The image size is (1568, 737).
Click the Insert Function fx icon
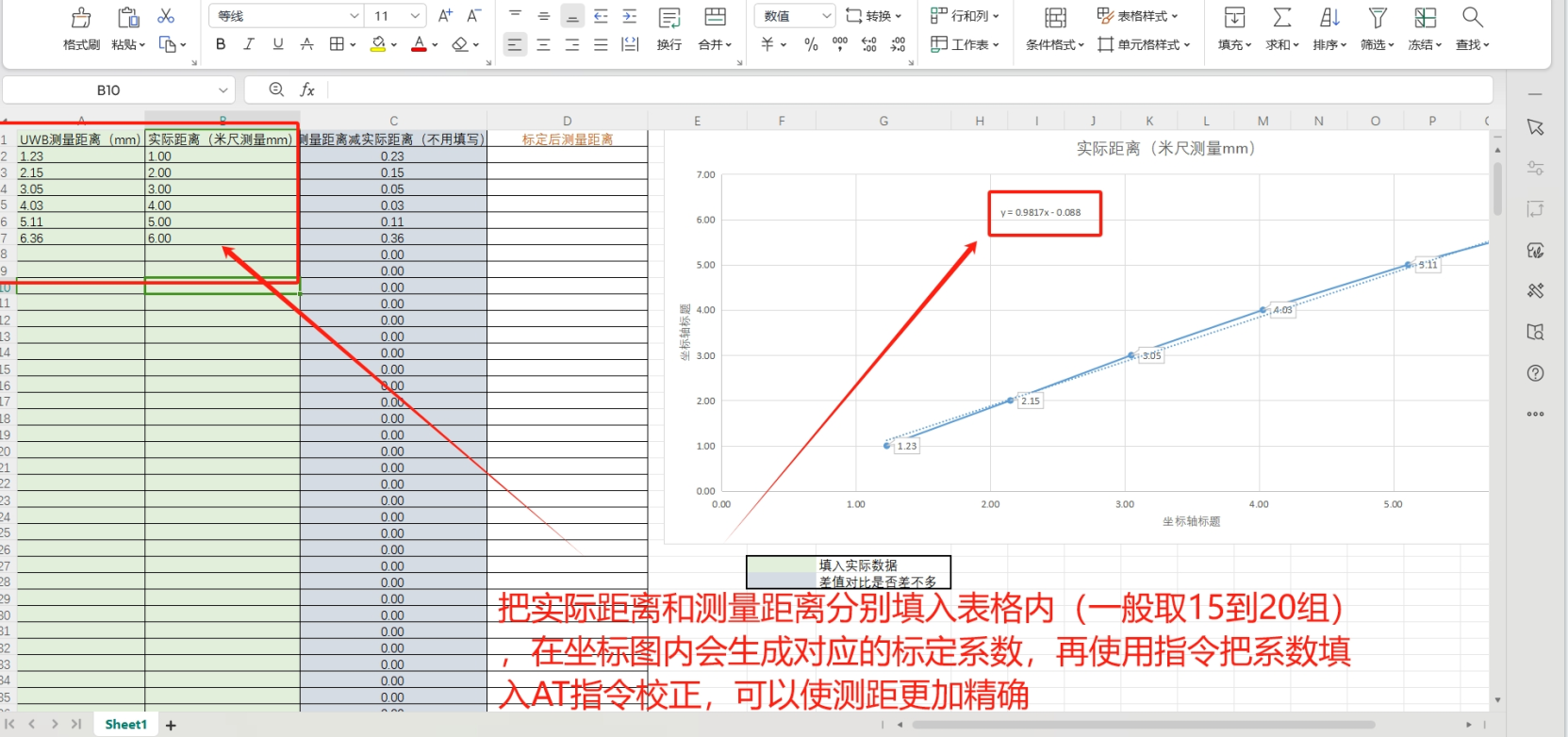[307, 90]
